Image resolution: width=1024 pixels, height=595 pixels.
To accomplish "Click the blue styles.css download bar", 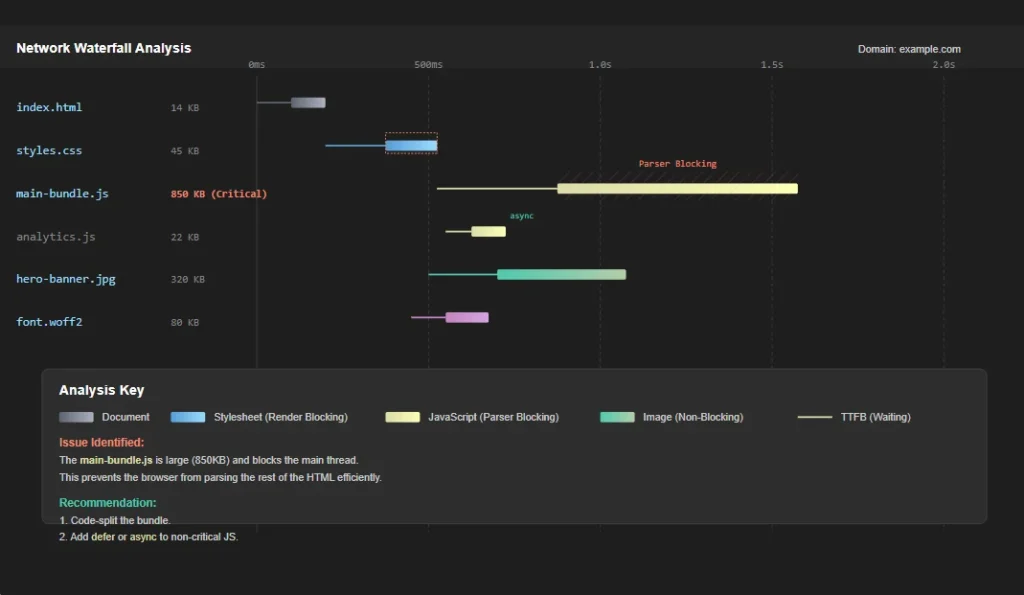I will click(411, 146).
